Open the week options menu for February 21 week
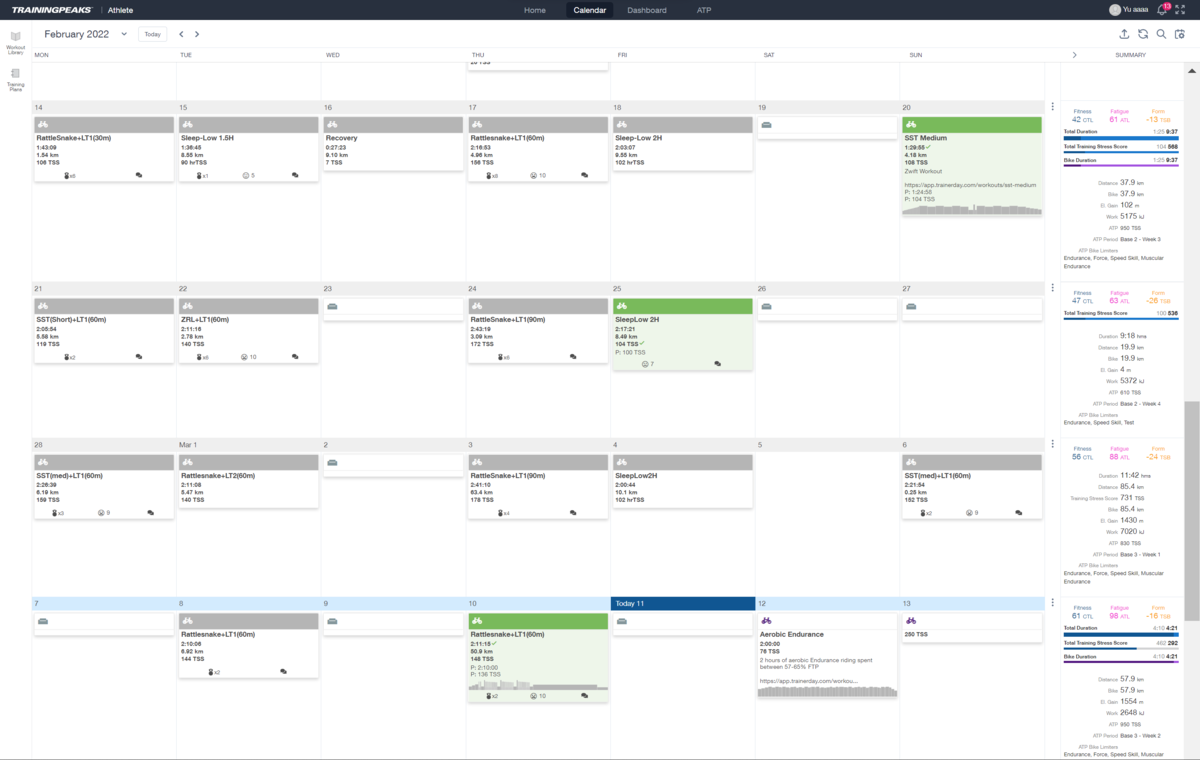Image resolution: width=1200 pixels, height=760 pixels. point(1052,288)
